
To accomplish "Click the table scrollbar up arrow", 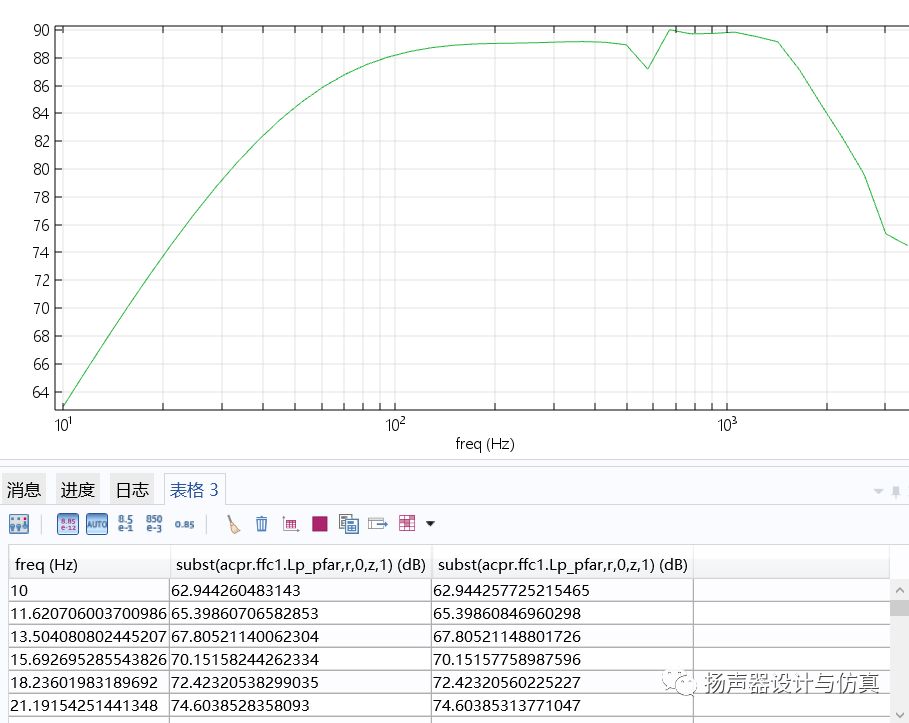I will (x=899, y=589).
